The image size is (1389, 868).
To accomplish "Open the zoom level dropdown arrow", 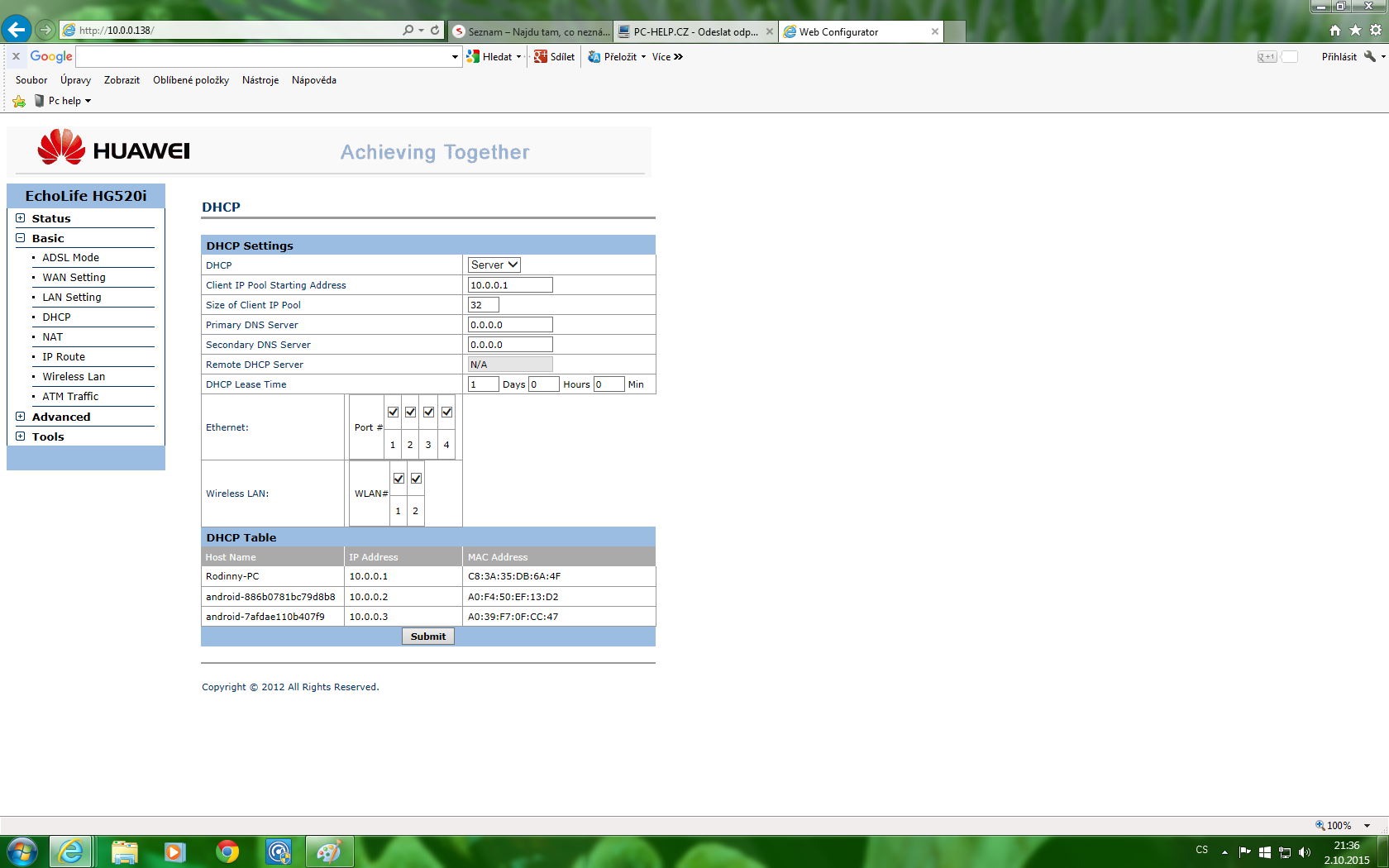I will click(1367, 826).
